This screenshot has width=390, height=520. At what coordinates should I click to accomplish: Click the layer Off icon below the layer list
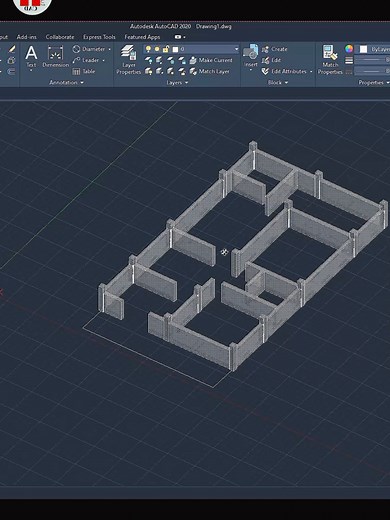[148, 60]
